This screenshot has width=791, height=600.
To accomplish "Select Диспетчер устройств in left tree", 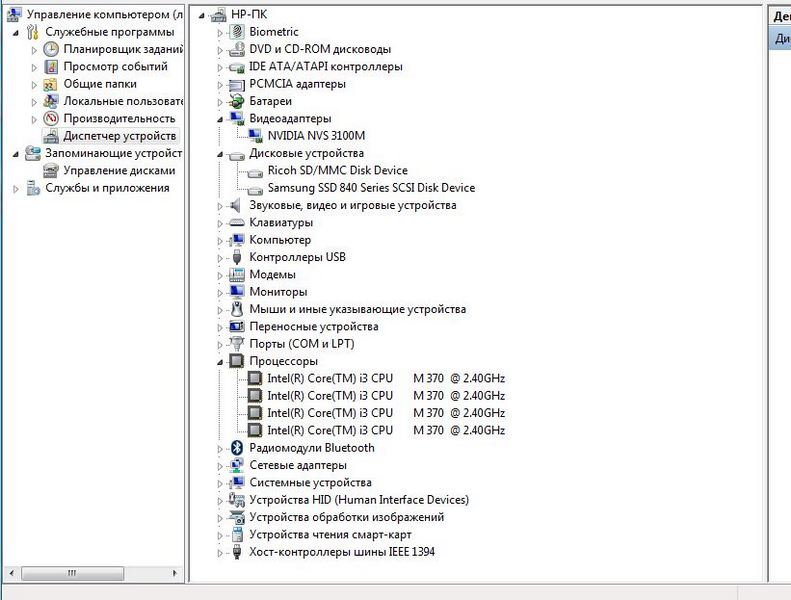I will 119,136.
